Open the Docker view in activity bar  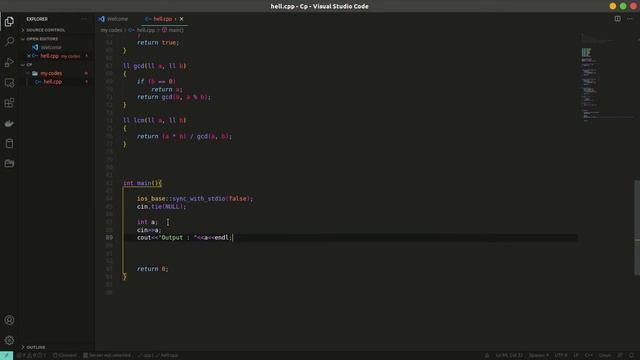tap(9, 123)
